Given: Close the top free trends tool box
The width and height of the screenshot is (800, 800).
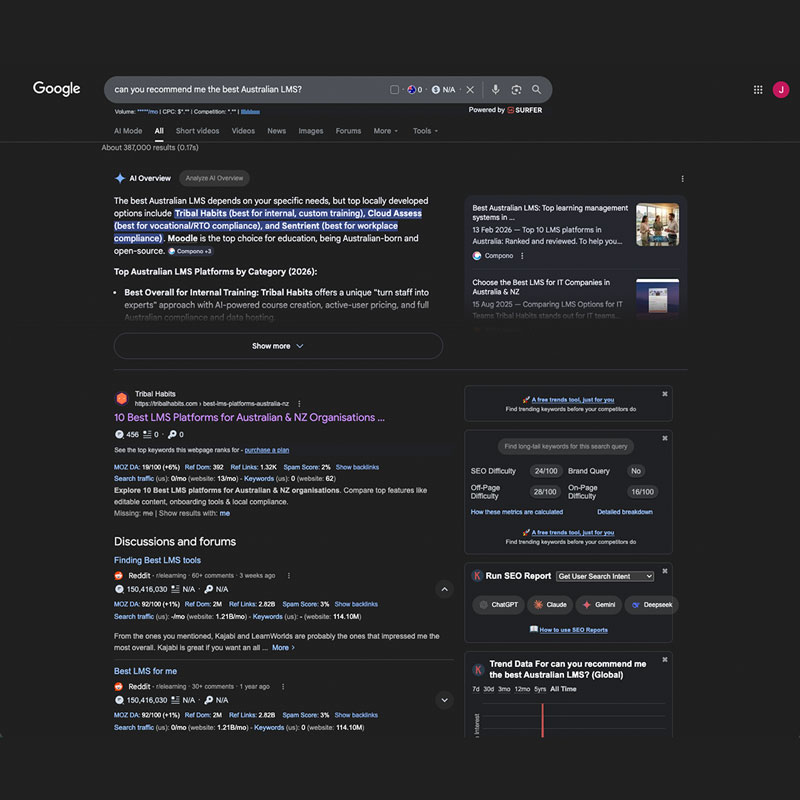Looking at the screenshot, I should tap(664, 394).
